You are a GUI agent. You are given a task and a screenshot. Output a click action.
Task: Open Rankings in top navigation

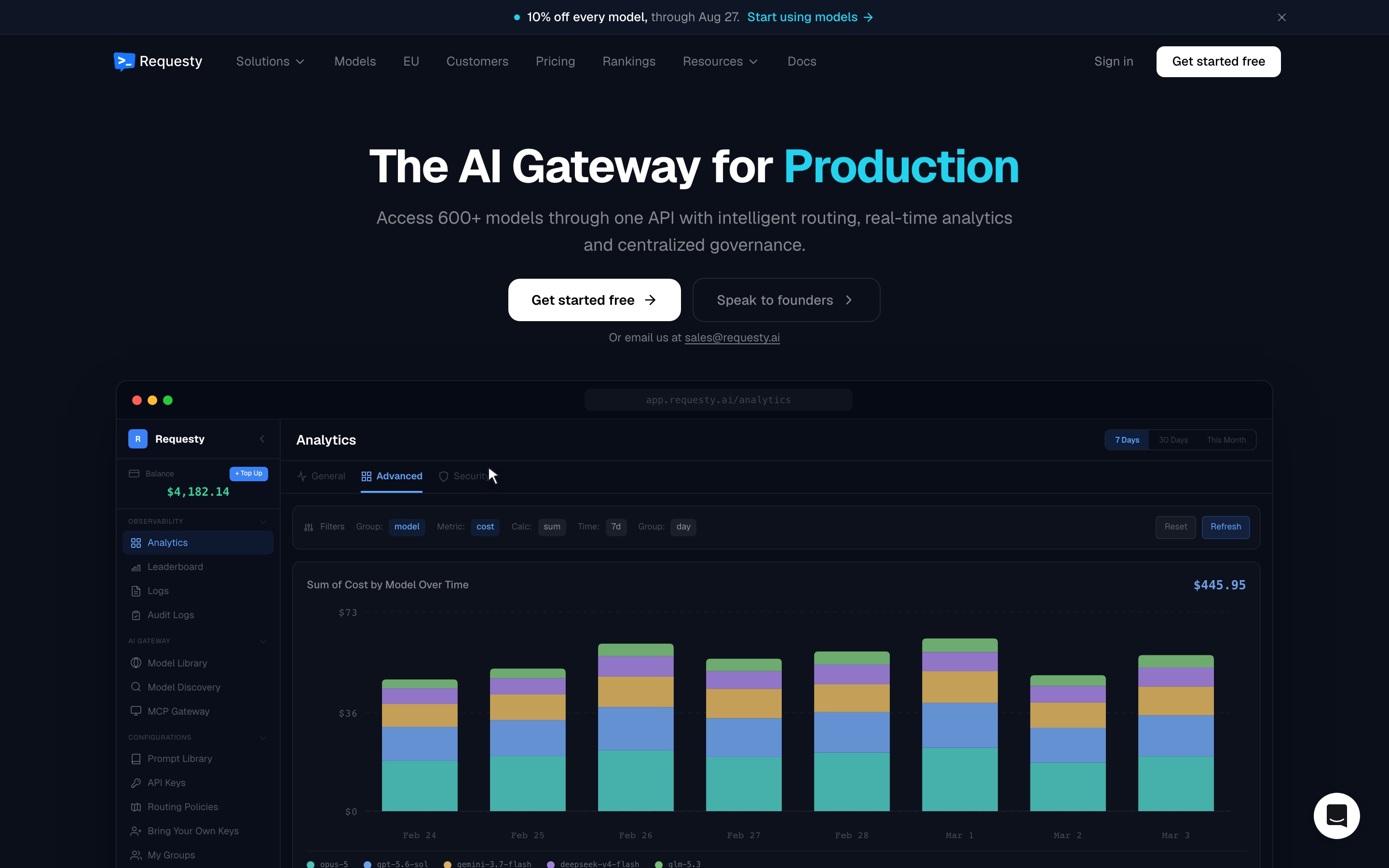pyautogui.click(x=628, y=61)
